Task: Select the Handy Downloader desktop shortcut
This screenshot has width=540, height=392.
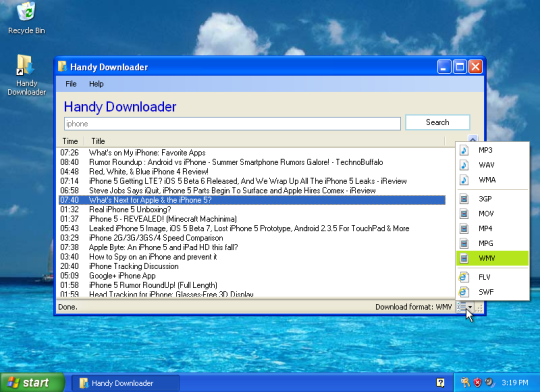Action: [27, 75]
